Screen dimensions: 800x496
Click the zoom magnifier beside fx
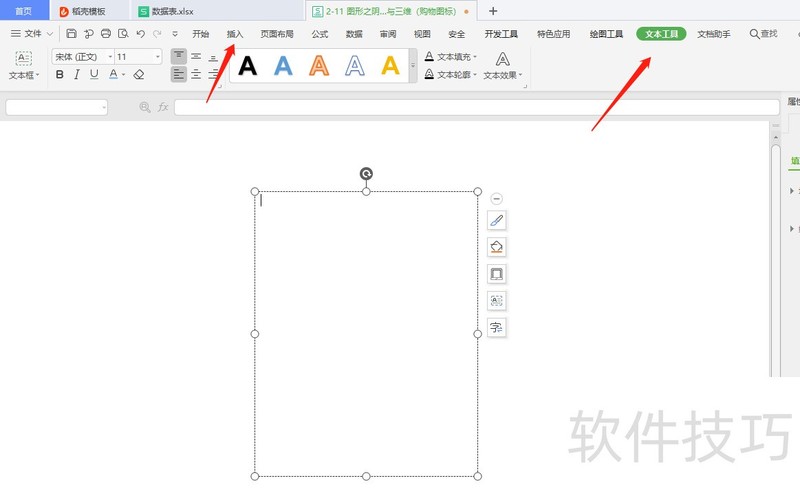click(145, 107)
